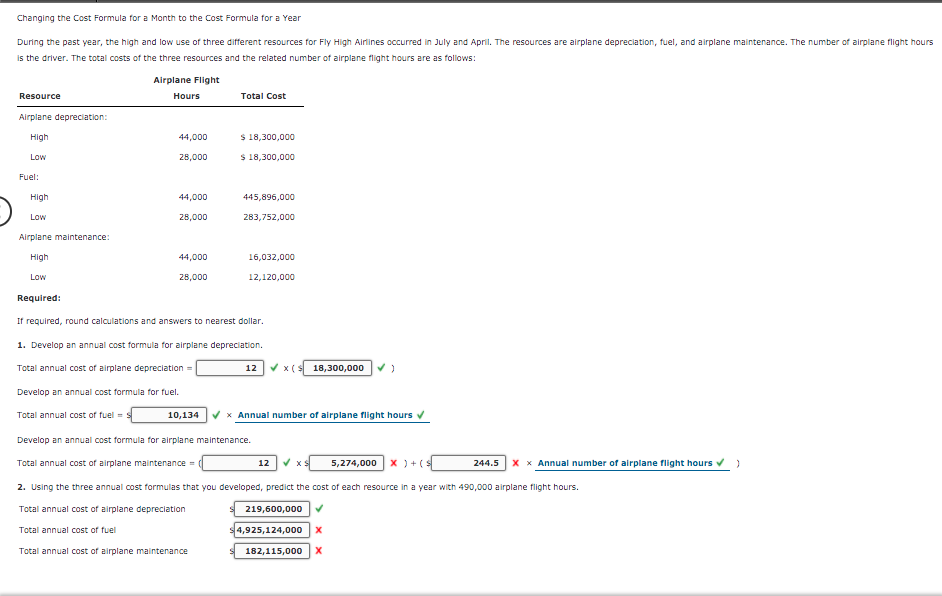Click the 10,134 fuel rate input box
Viewport: 942px width, 596px height.
(x=170, y=414)
